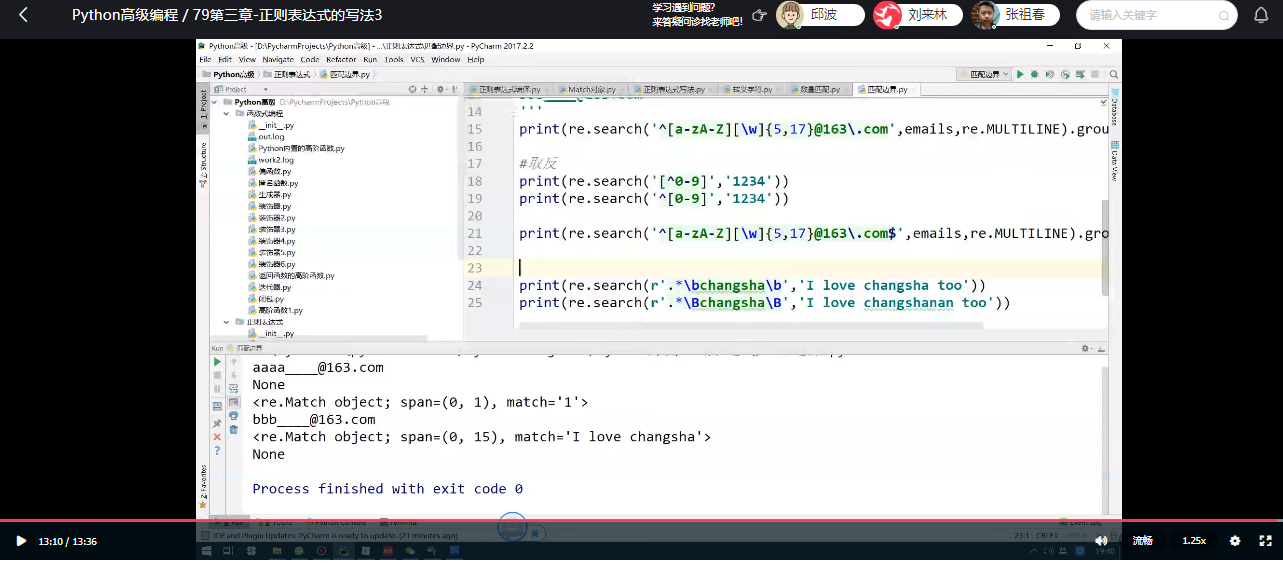Select 高阶函数1.py in project tree

[273, 310]
